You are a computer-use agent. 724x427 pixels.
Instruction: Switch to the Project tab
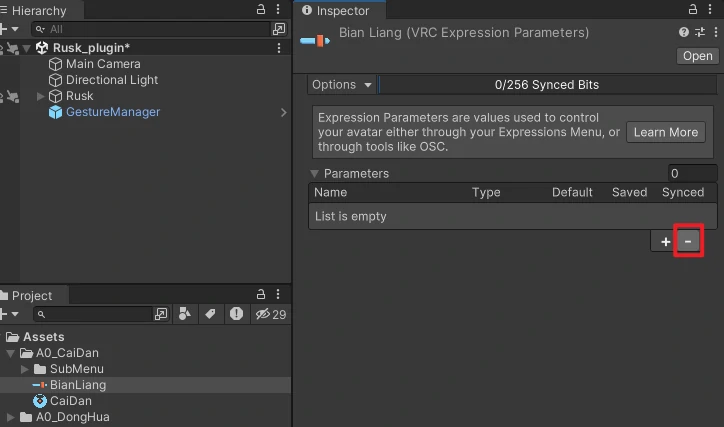click(x=32, y=296)
